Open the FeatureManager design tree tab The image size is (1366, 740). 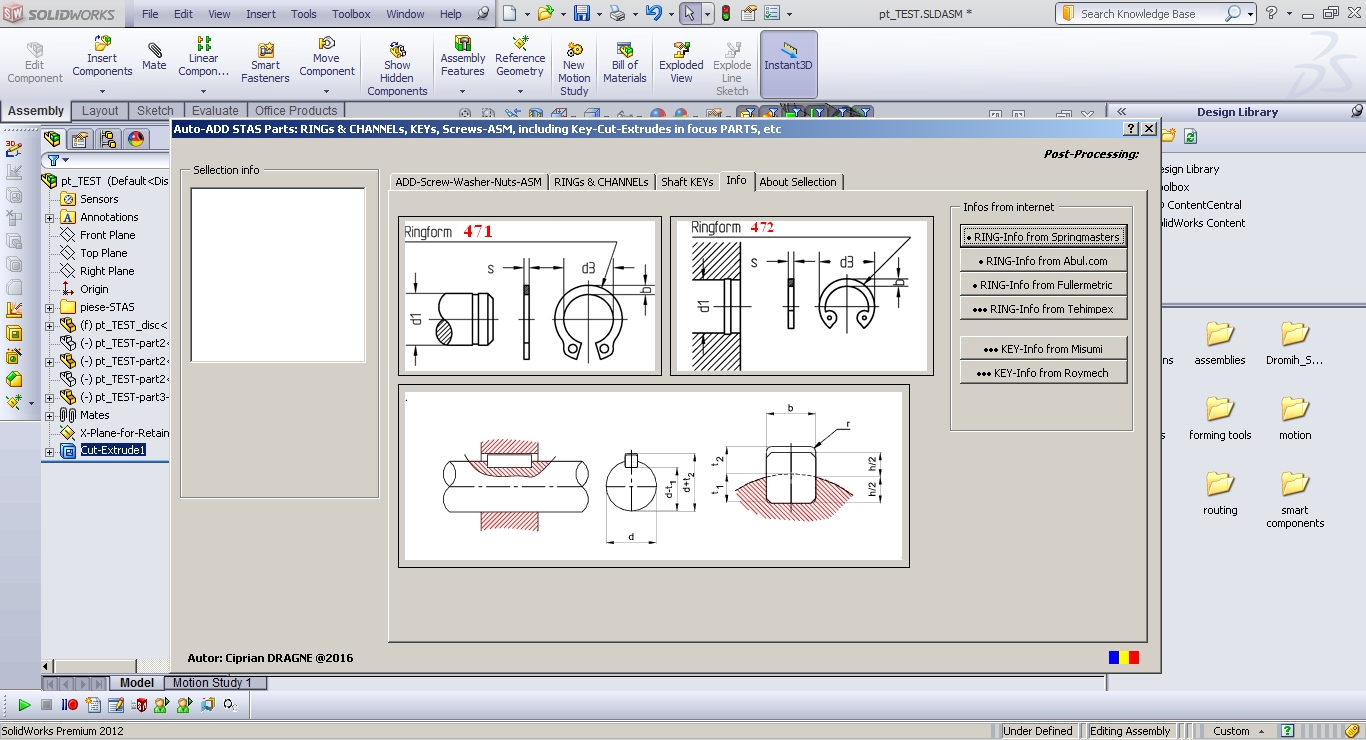(x=52, y=139)
